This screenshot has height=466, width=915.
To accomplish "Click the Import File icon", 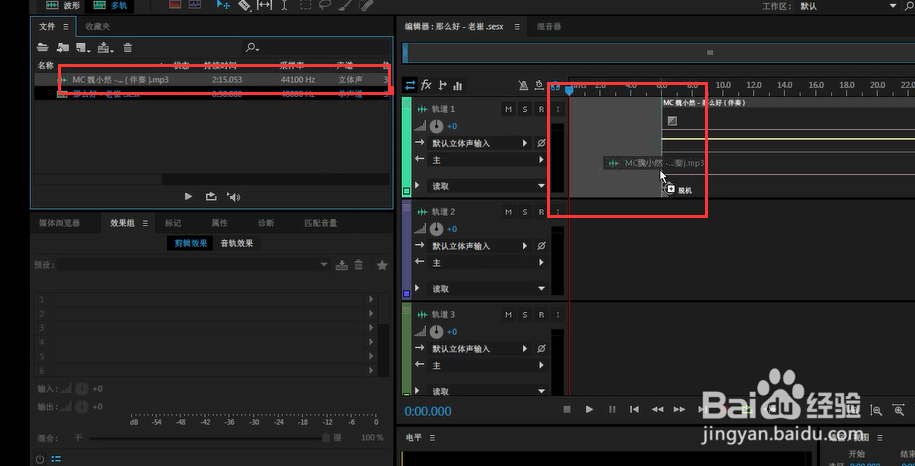I will pos(62,47).
